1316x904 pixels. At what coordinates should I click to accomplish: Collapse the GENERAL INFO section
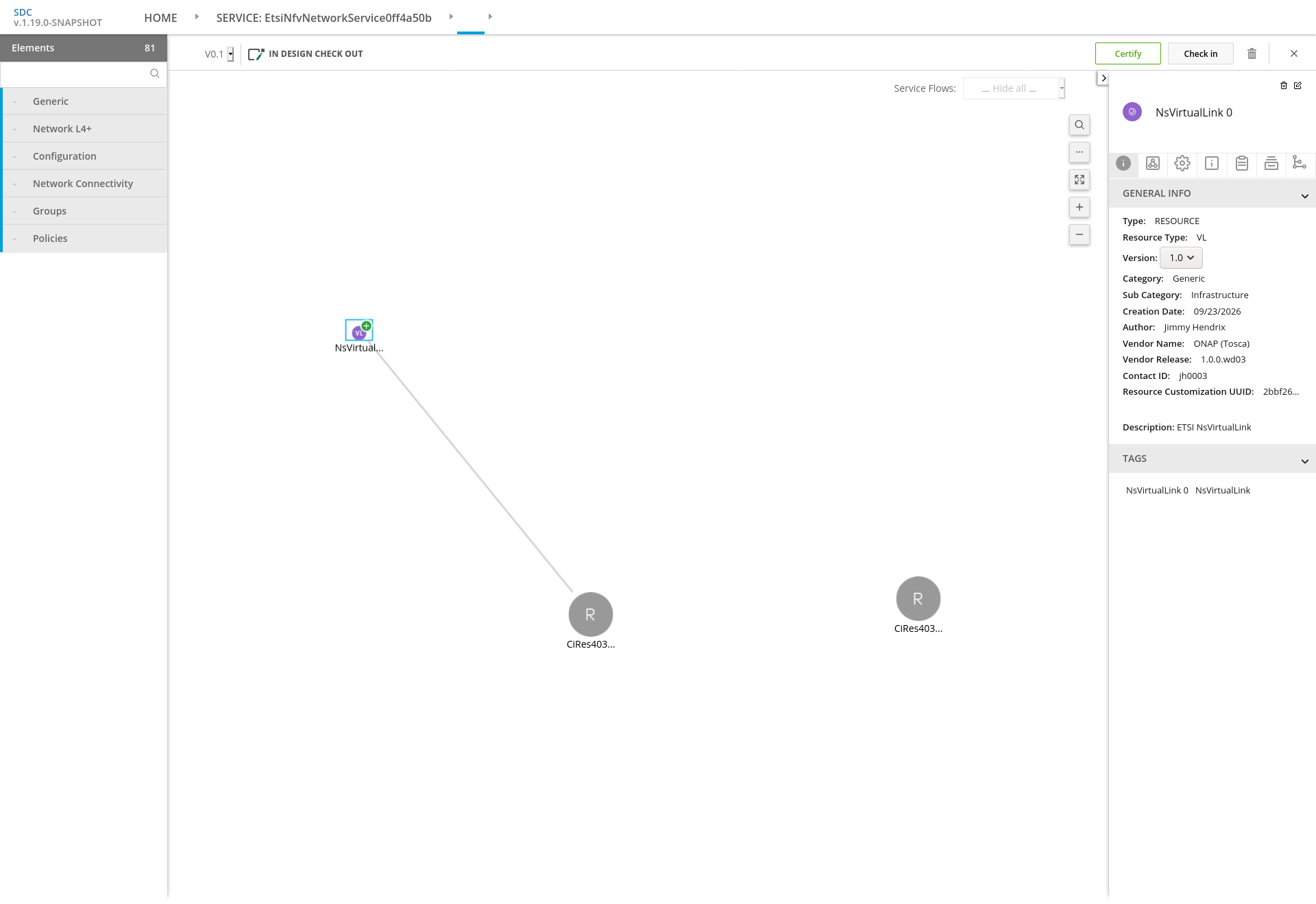coord(1212,194)
